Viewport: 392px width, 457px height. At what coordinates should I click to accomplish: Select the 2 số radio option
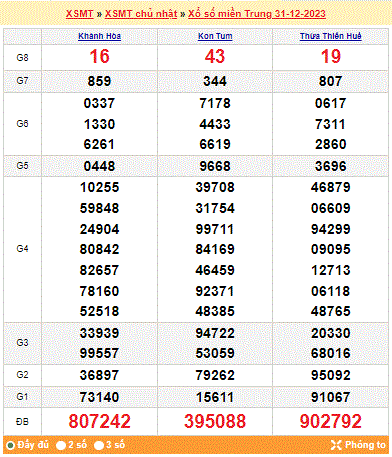click(x=61, y=445)
